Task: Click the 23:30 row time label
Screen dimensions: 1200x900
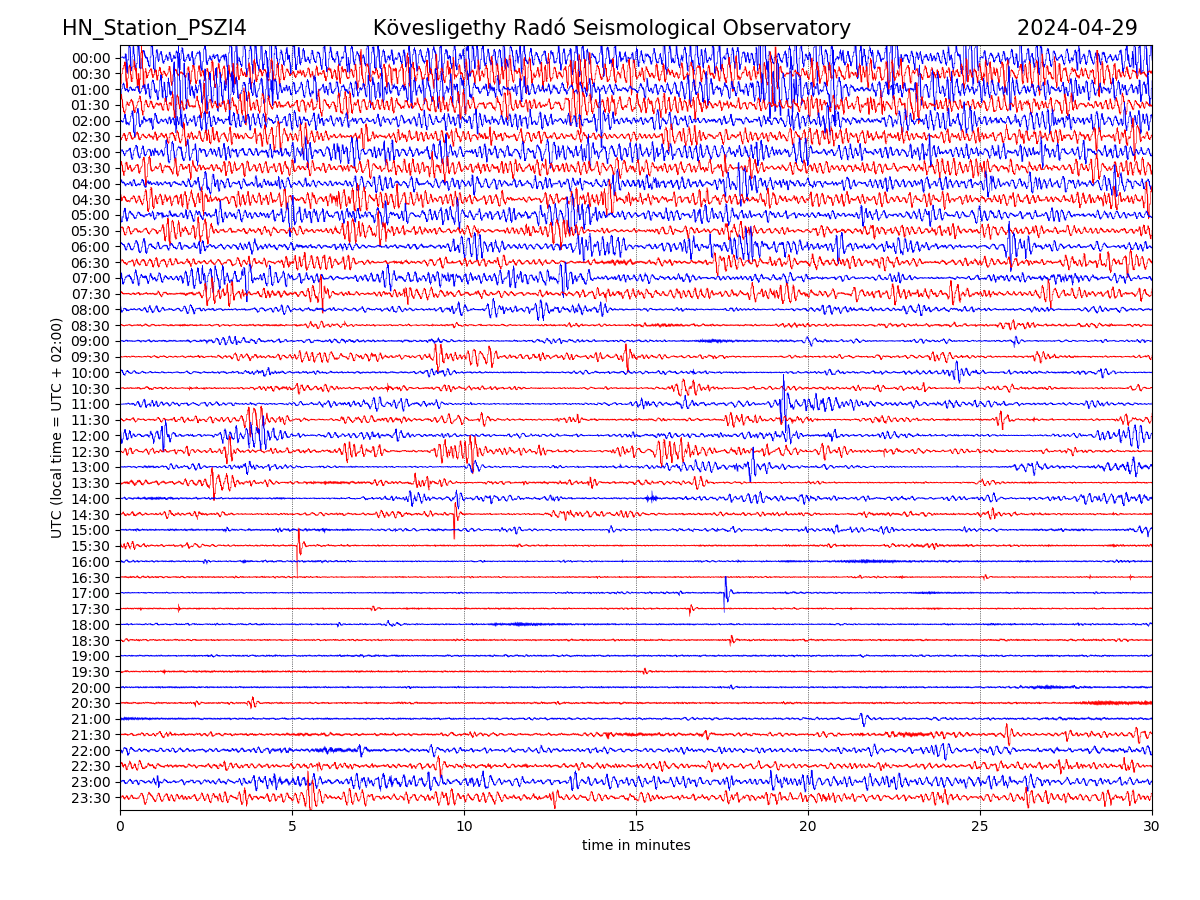Action: pyautogui.click(x=90, y=798)
